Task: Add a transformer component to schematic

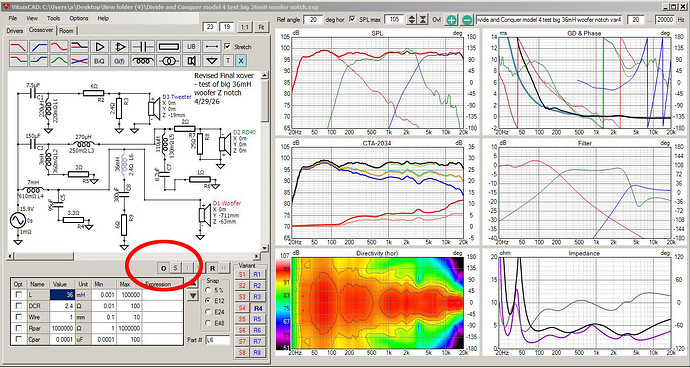Action: pos(168,61)
